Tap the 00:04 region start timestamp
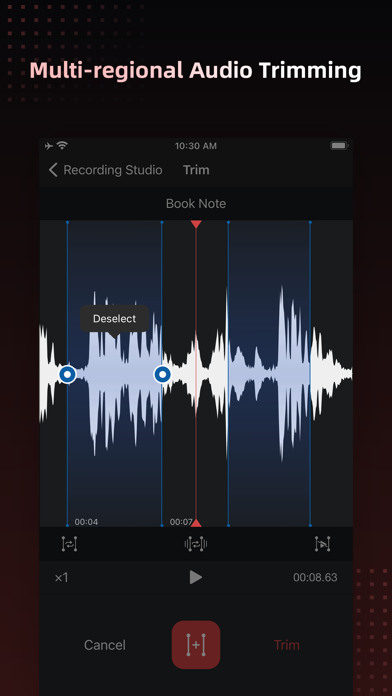392x696 pixels. click(86, 522)
